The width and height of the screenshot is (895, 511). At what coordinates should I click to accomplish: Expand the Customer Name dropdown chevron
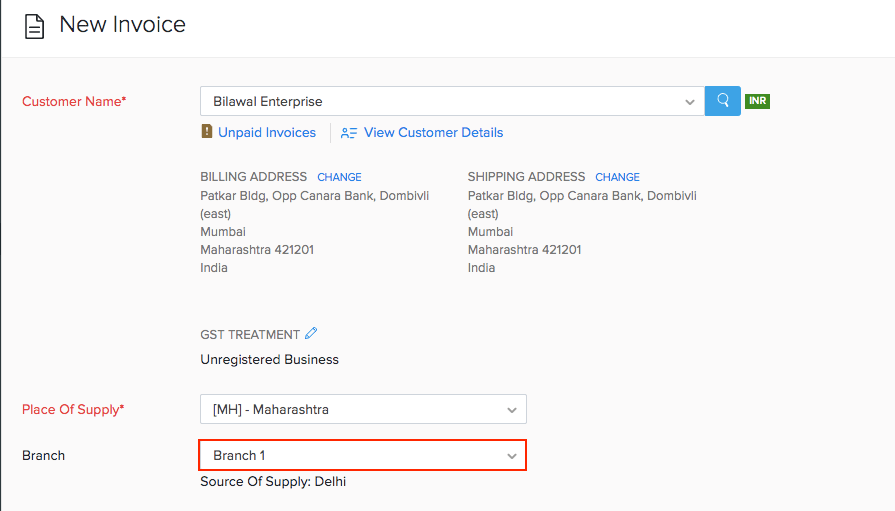pos(690,102)
